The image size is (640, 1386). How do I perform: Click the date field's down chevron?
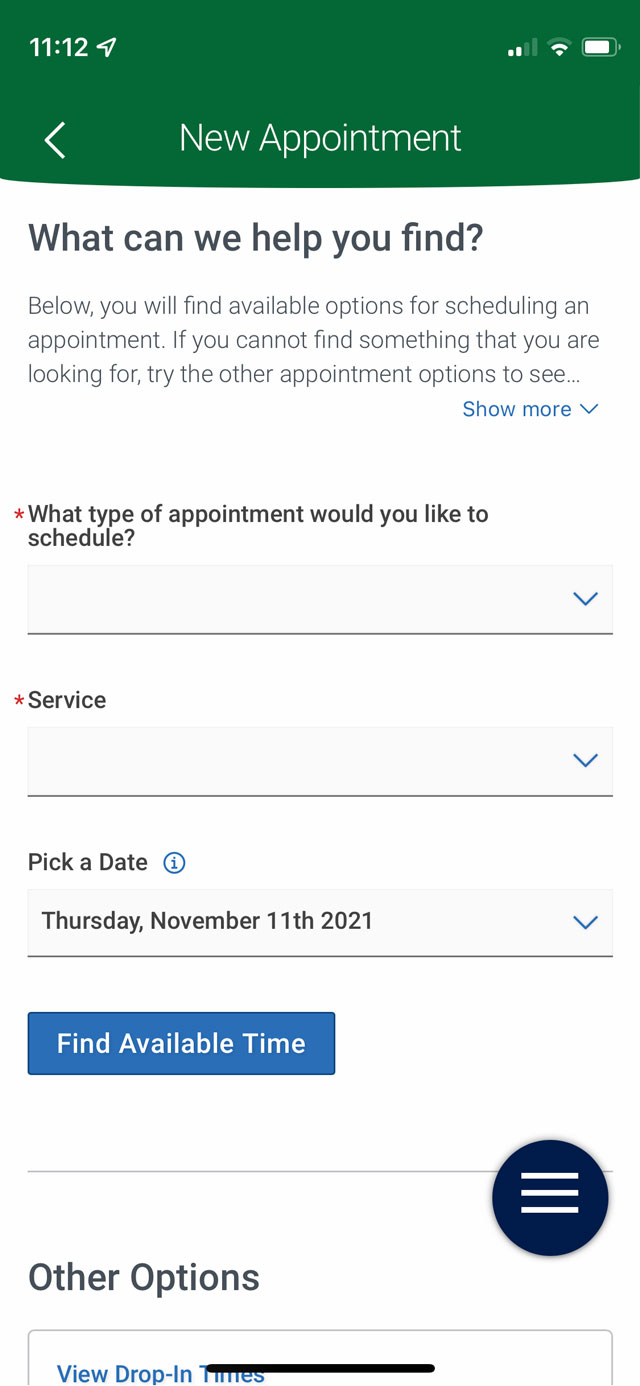(585, 922)
